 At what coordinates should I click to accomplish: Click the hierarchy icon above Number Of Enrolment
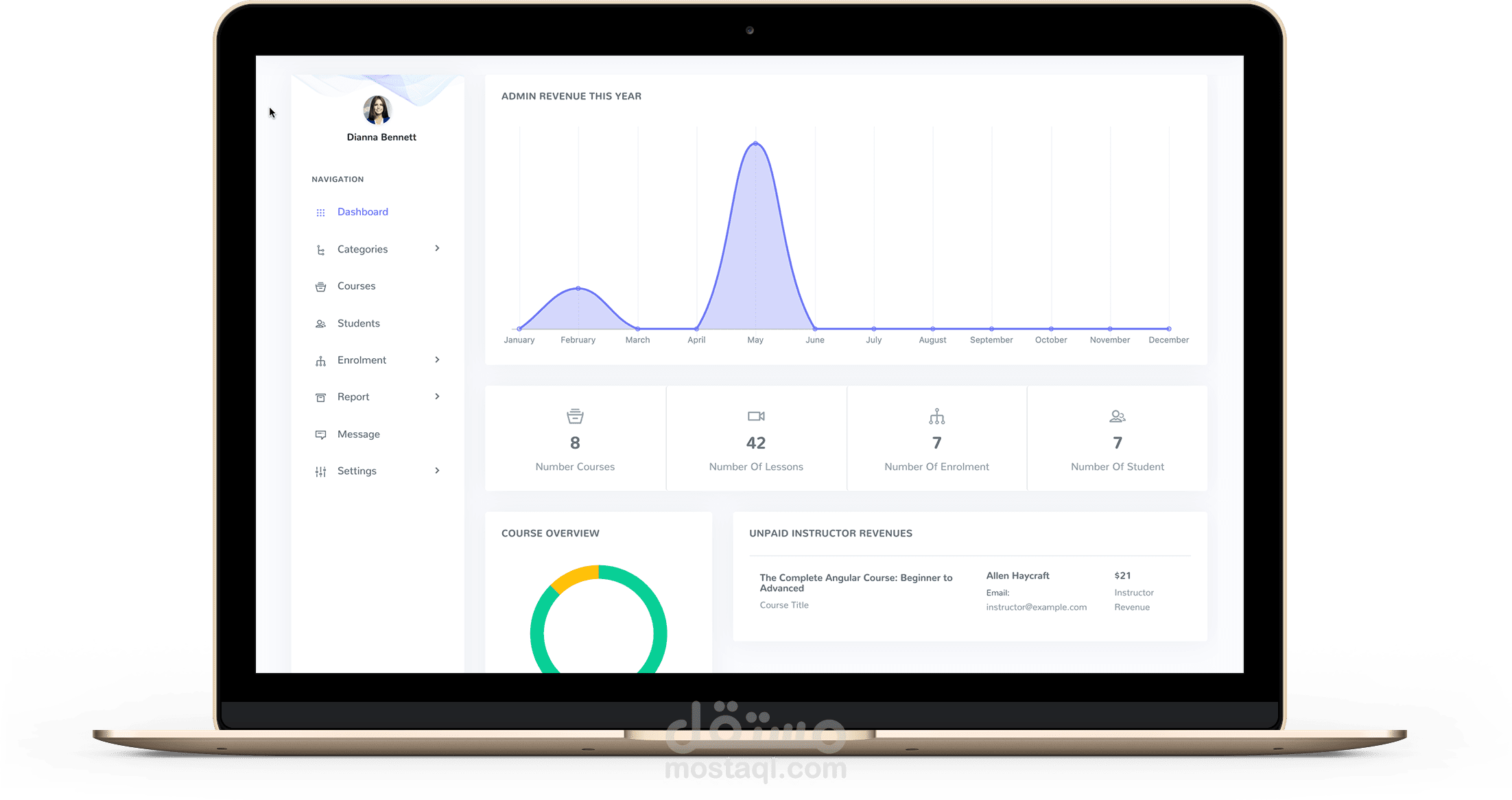[936, 416]
